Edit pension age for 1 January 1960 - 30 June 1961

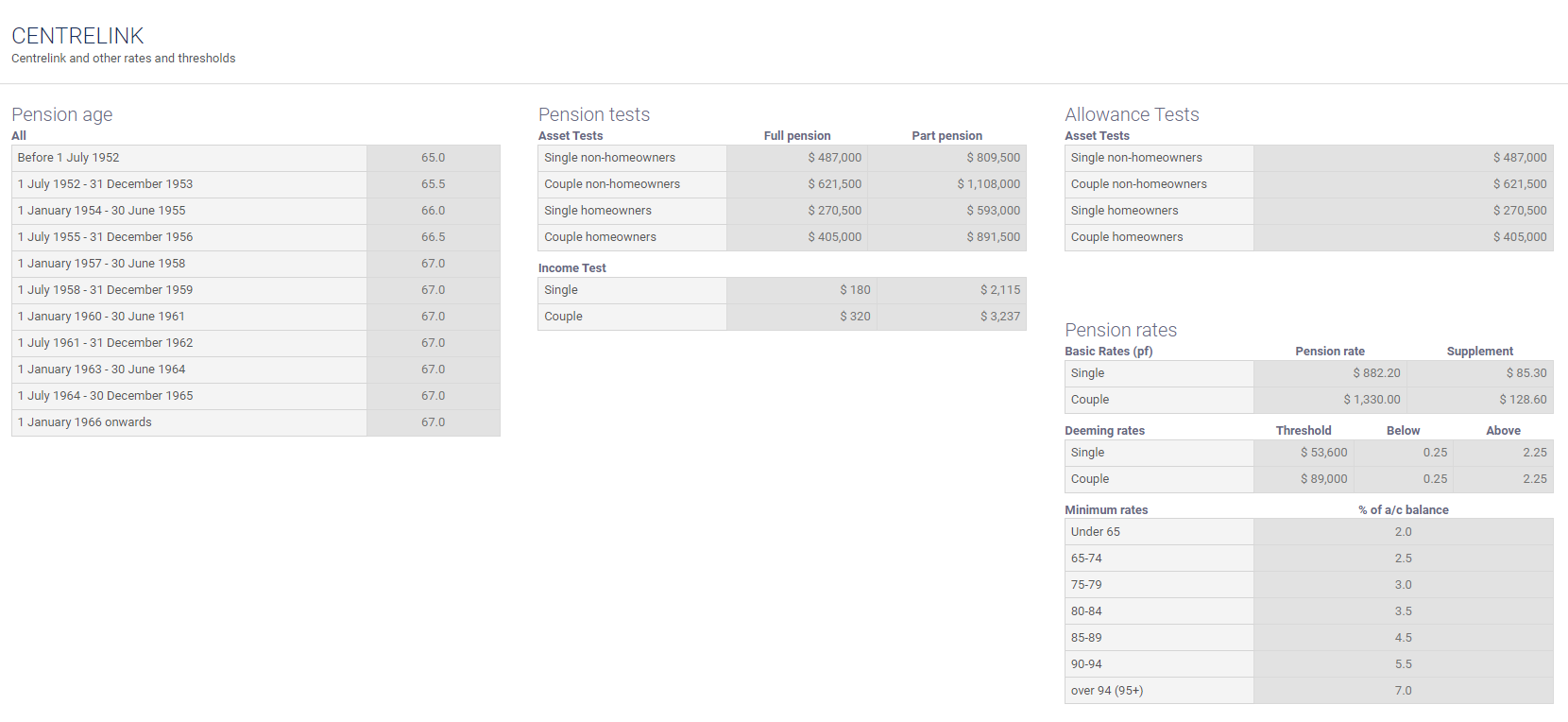click(x=434, y=317)
